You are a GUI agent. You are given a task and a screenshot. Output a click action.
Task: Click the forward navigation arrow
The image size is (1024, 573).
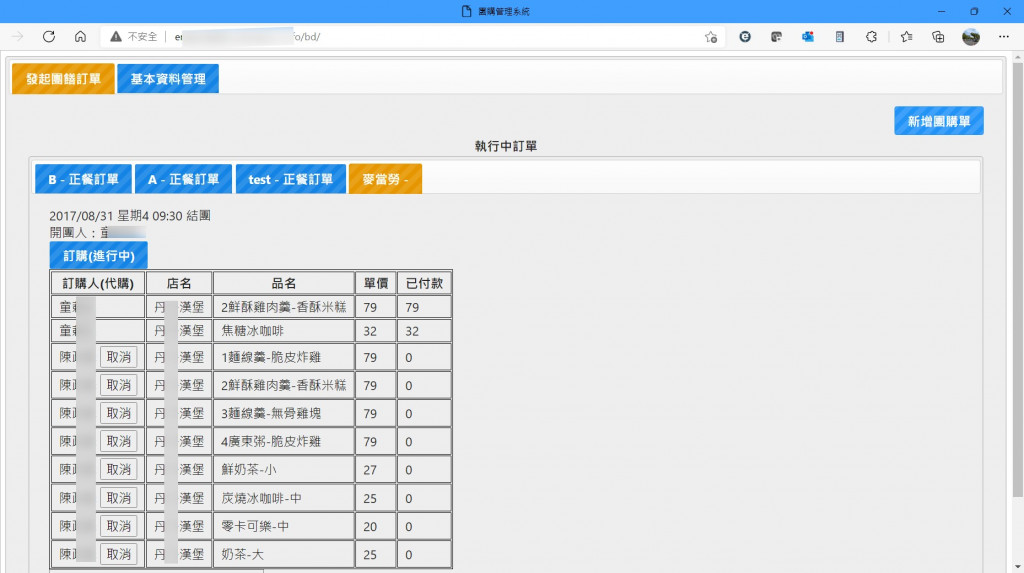[18, 37]
